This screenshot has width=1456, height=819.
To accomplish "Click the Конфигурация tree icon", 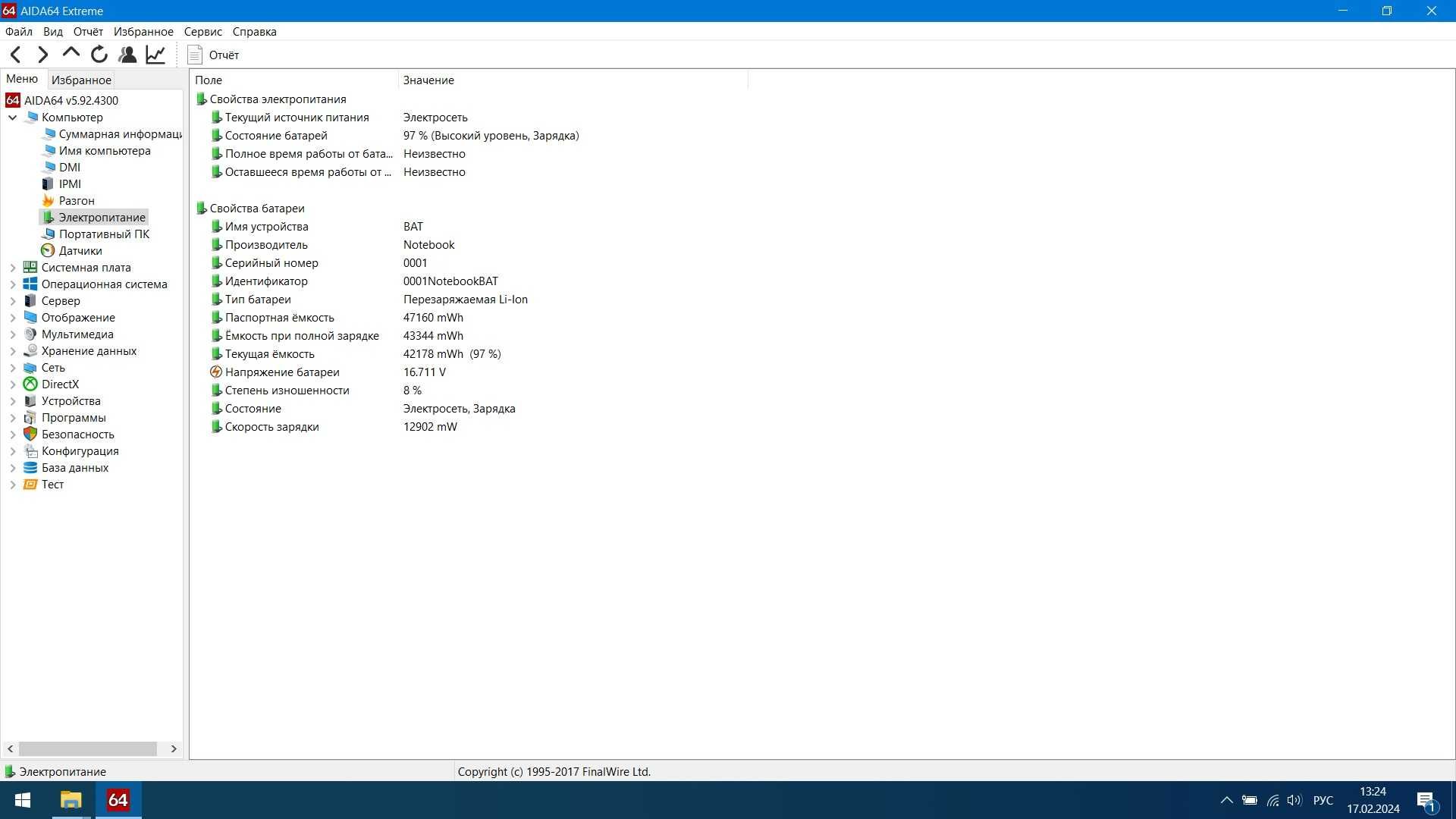I will tap(30, 451).
